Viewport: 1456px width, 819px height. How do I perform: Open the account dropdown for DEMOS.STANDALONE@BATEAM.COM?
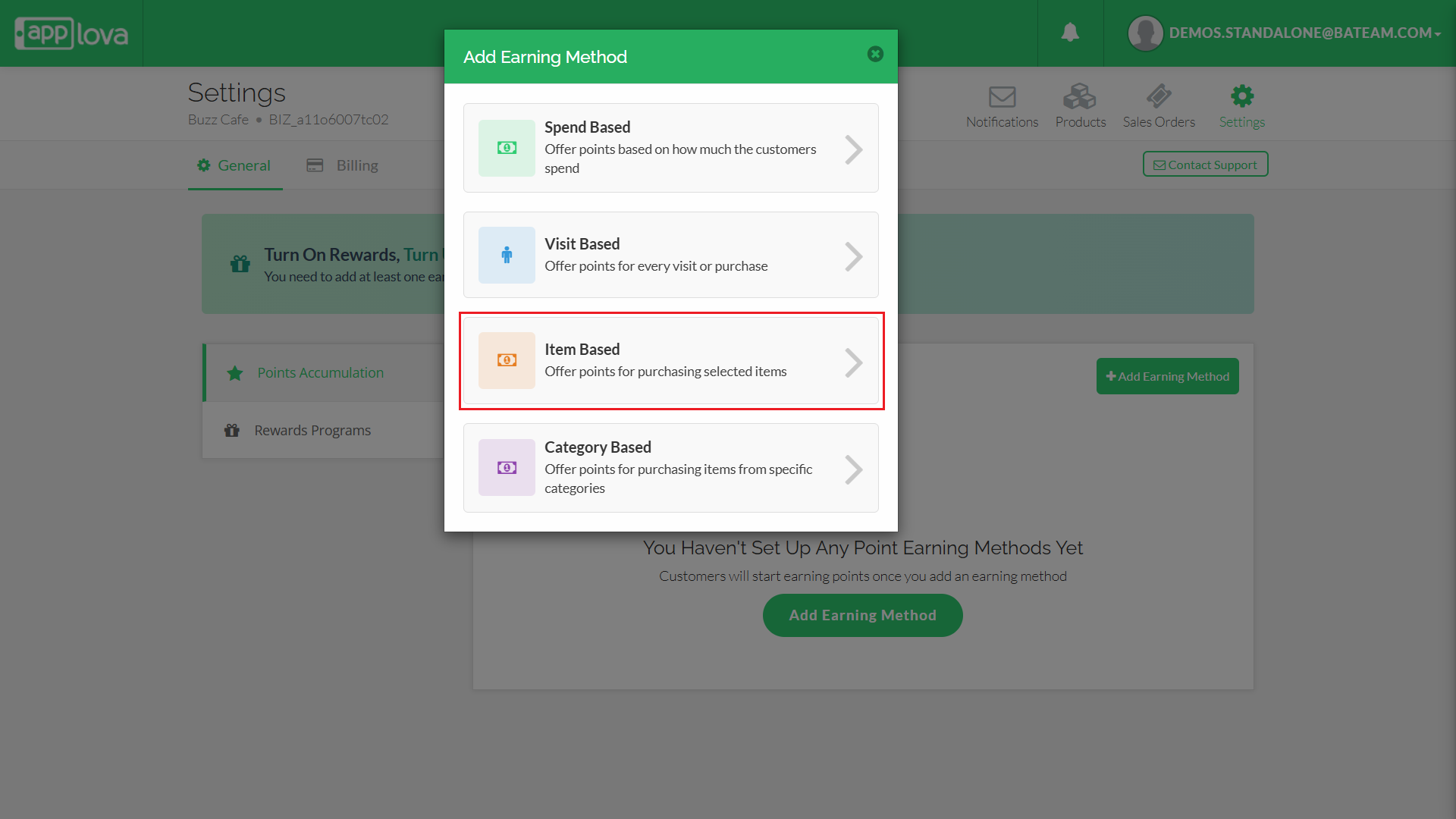[1304, 33]
